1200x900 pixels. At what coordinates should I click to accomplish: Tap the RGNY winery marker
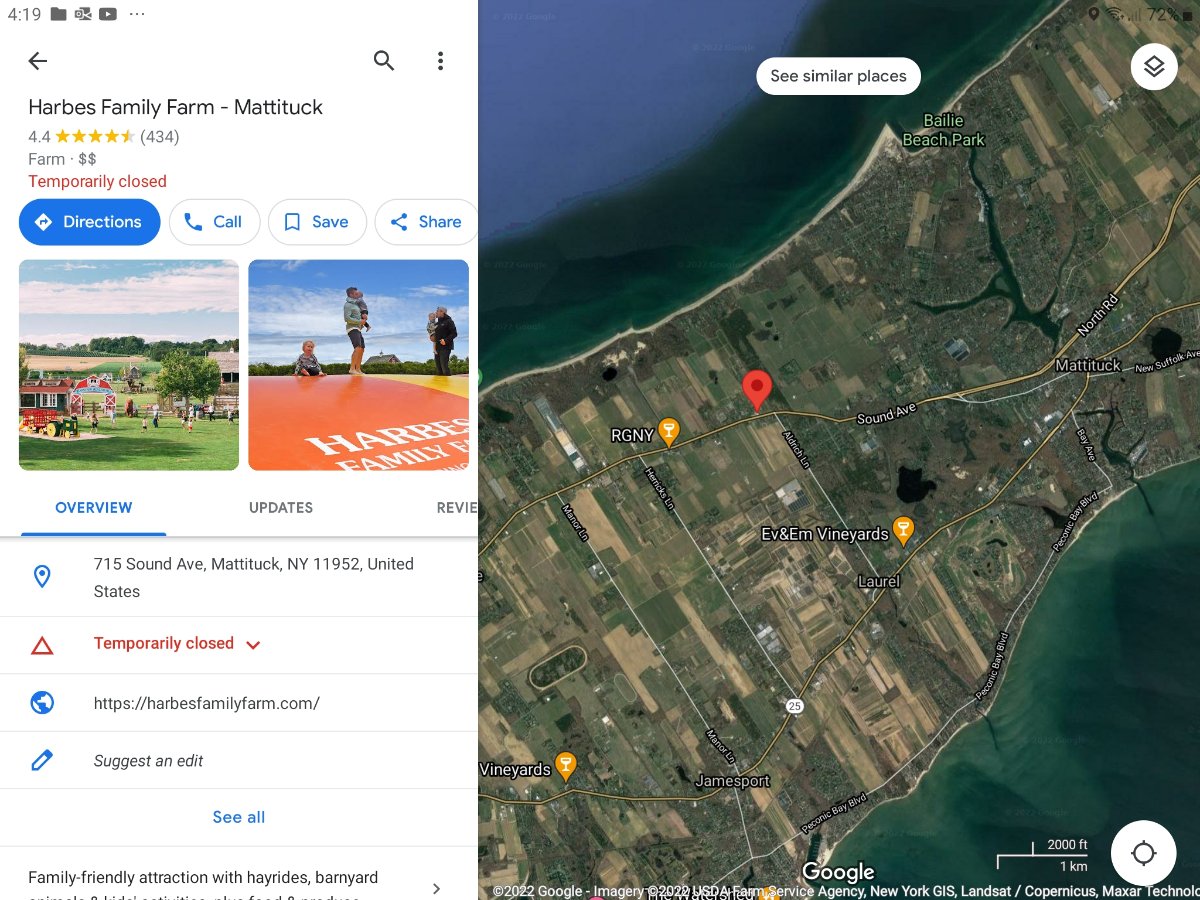(x=669, y=432)
